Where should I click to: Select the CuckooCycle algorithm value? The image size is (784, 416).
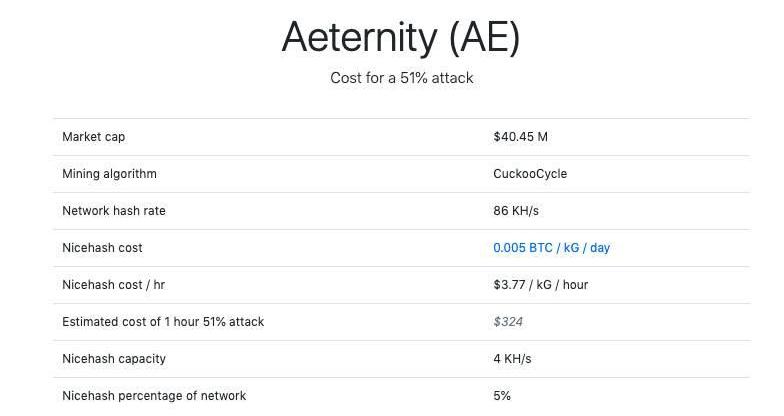coord(529,174)
